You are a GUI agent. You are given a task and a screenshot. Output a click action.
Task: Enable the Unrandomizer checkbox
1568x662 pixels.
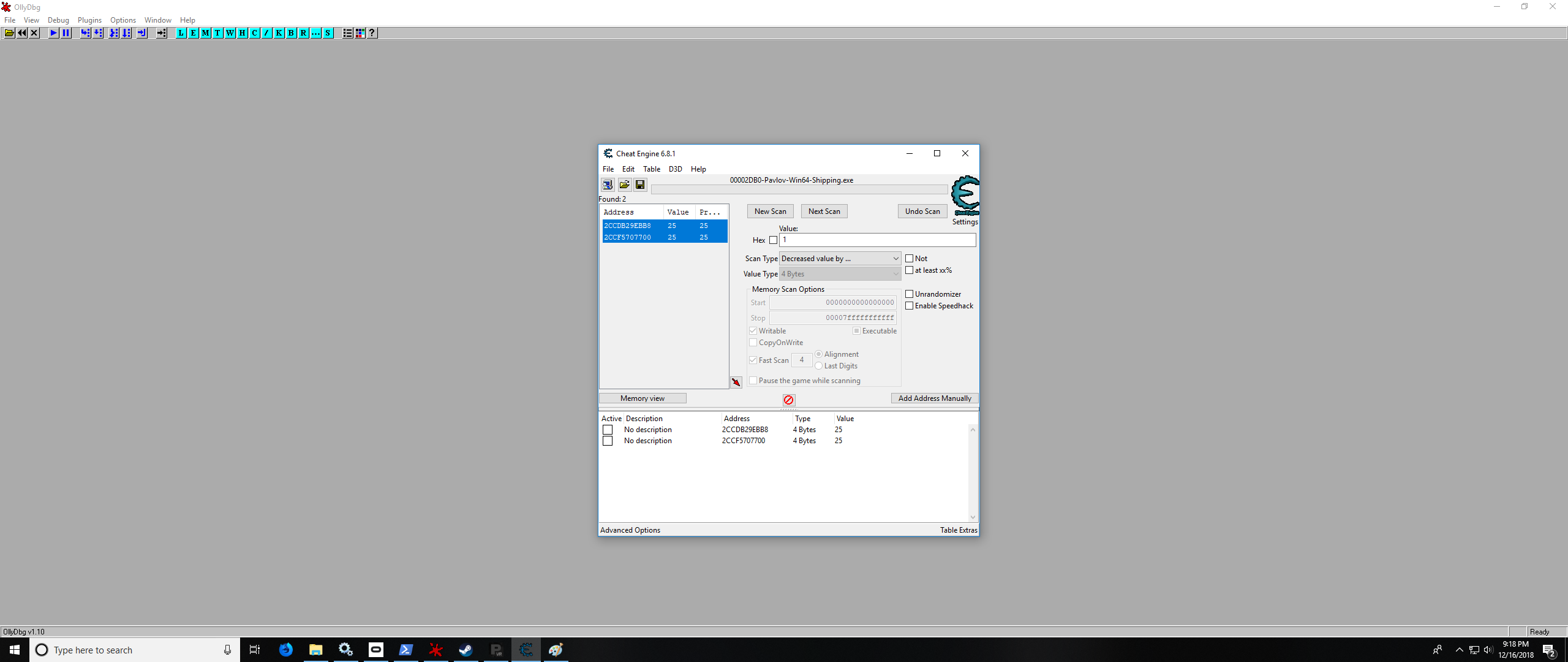pyautogui.click(x=910, y=294)
